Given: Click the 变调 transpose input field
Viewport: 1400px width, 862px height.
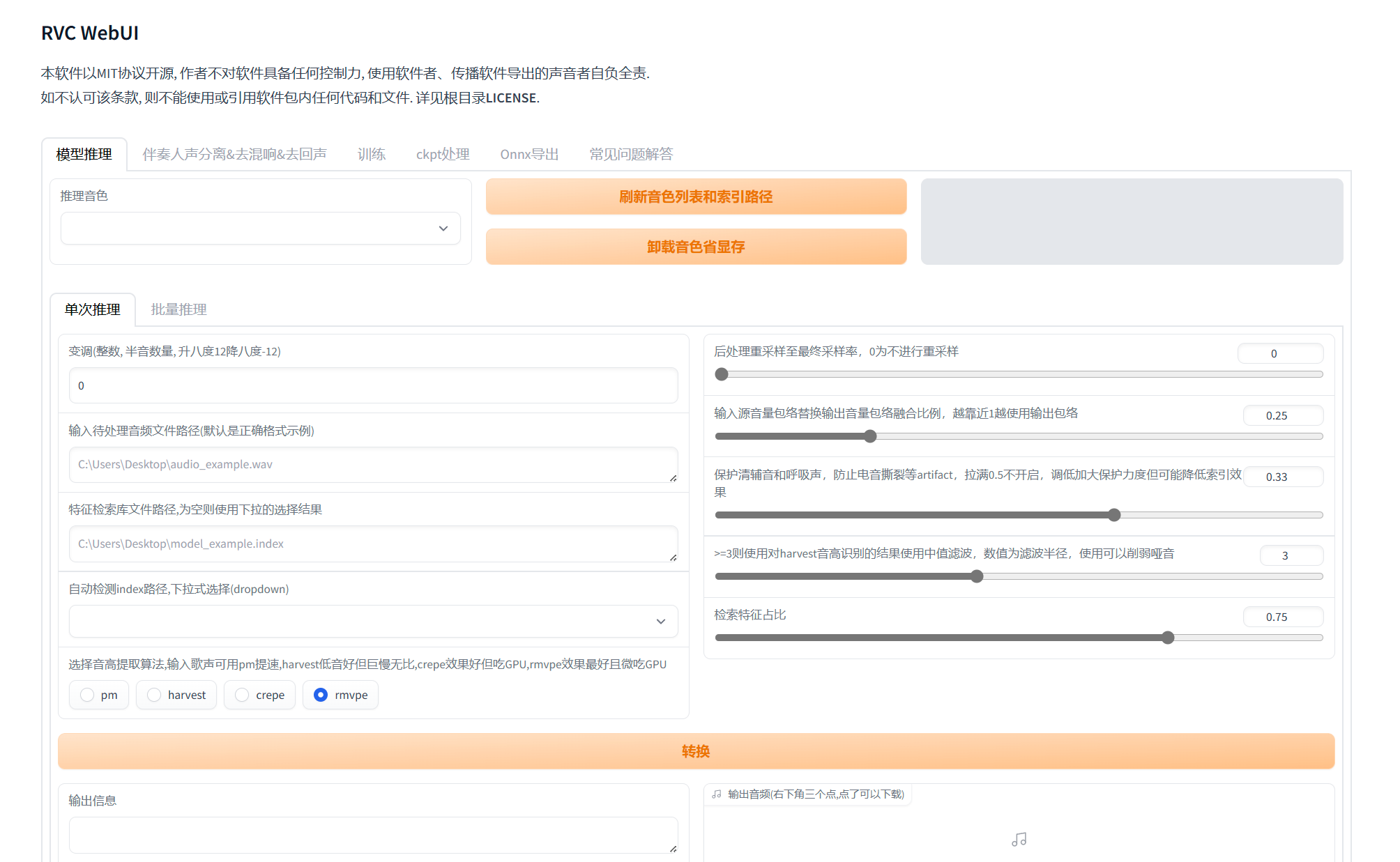Looking at the screenshot, I should (374, 385).
